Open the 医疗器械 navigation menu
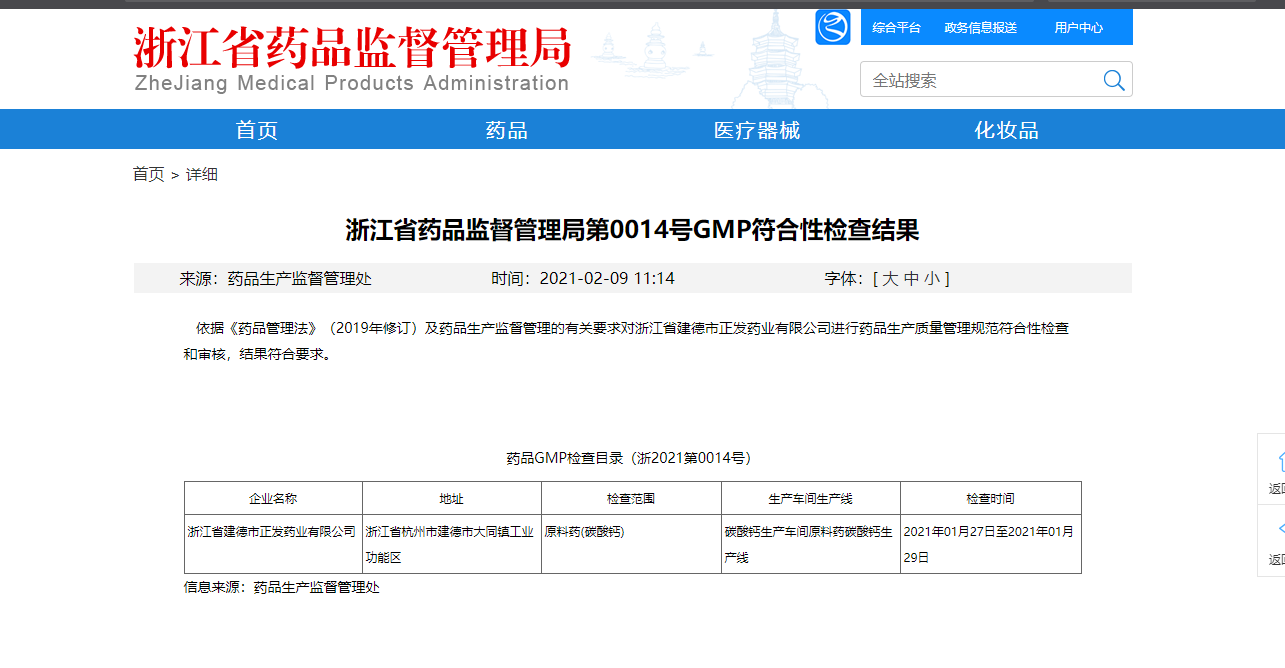Image resolution: width=1285 pixels, height=668 pixels. click(x=757, y=129)
